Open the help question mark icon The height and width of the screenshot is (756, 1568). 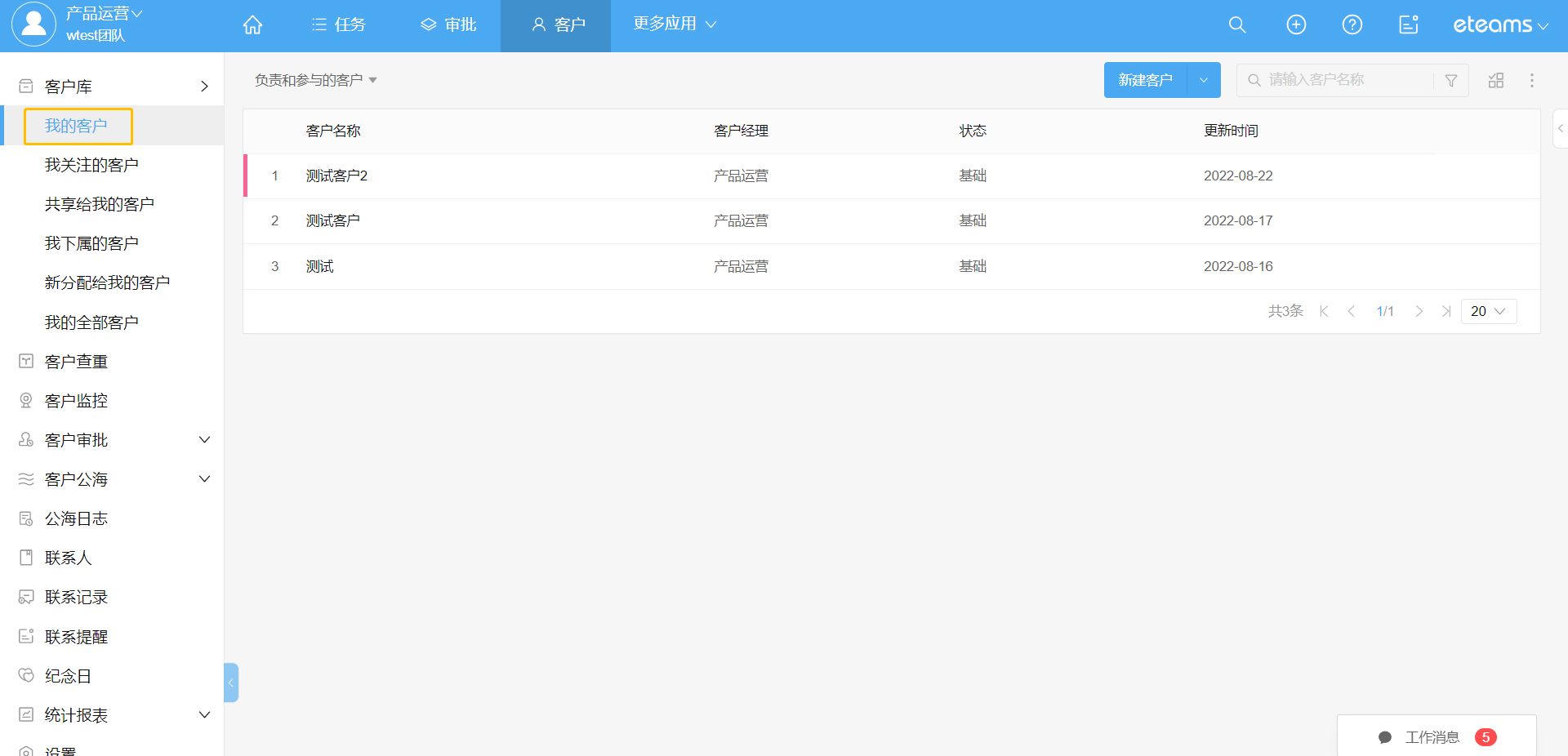point(1352,25)
